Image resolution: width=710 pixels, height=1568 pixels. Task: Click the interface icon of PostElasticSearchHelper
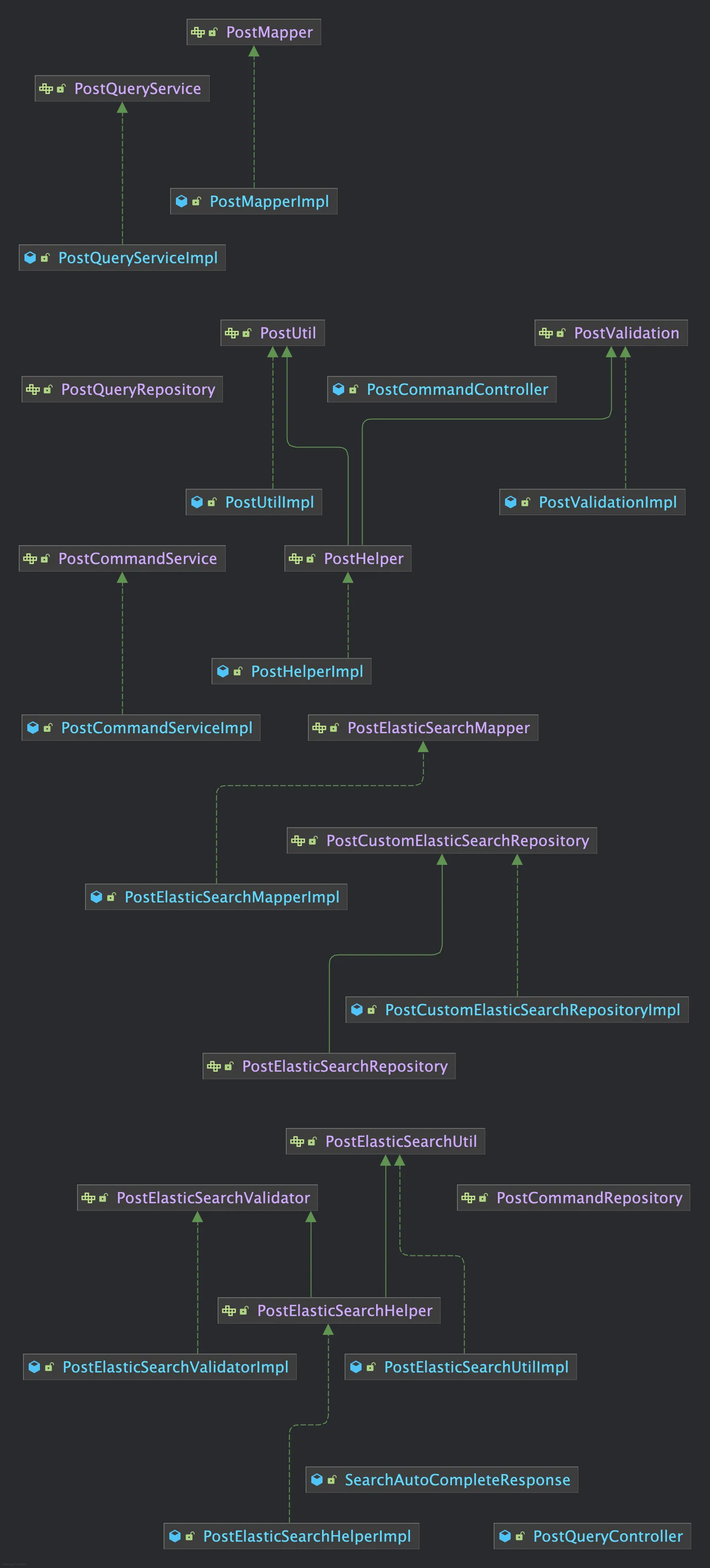(x=229, y=1311)
